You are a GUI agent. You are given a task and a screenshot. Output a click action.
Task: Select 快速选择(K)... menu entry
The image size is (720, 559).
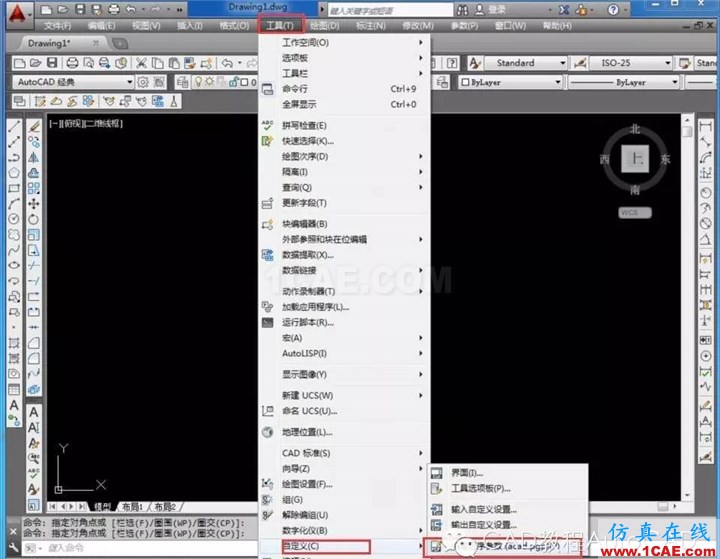[344, 141]
